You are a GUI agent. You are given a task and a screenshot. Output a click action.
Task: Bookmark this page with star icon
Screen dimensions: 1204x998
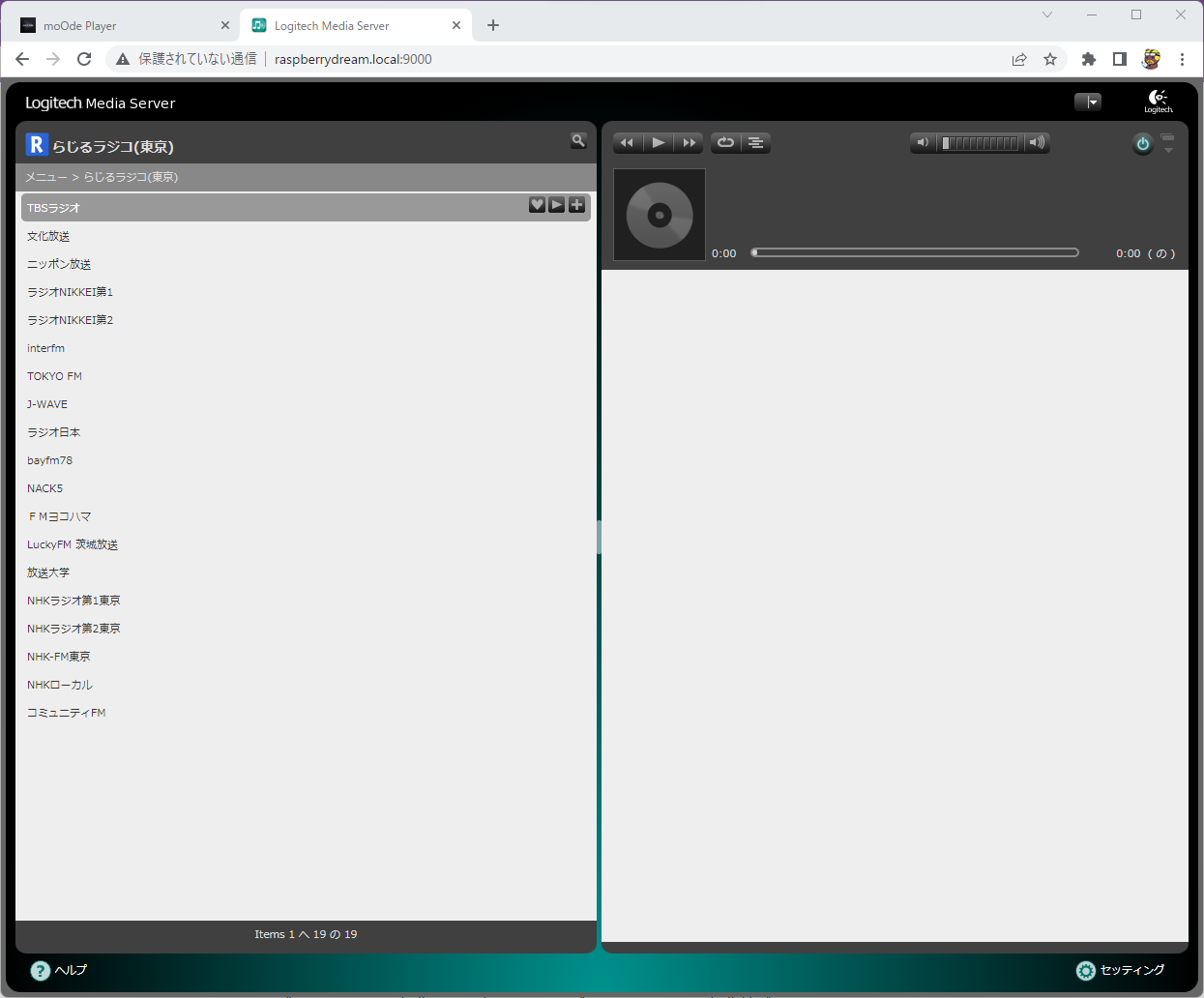coord(1050,59)
